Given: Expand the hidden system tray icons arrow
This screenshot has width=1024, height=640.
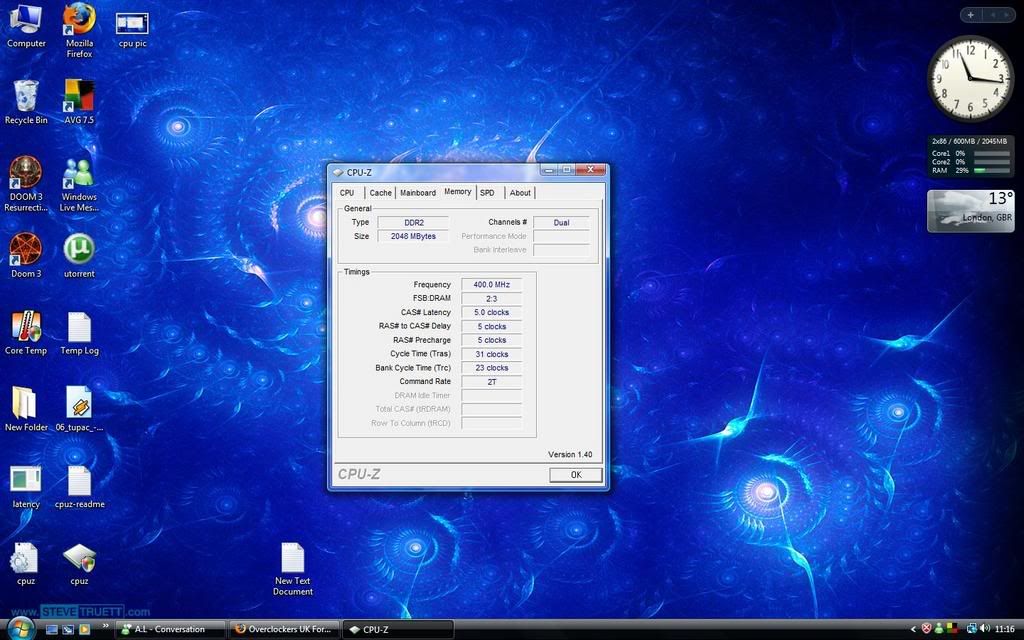Looking at the screenshot, I should click(913, 629).
